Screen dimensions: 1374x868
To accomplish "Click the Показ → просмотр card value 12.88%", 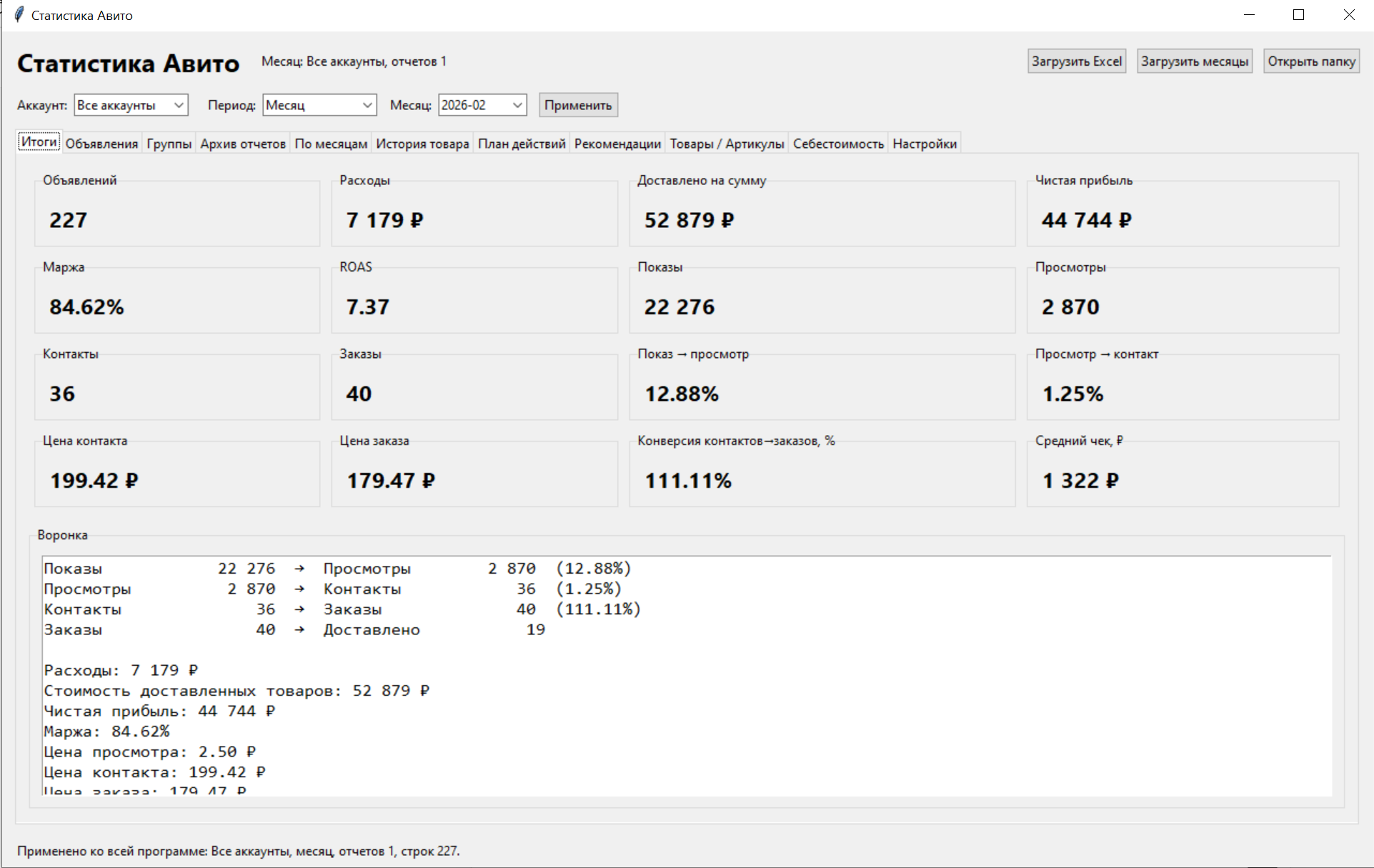I will tap(682, 394).
